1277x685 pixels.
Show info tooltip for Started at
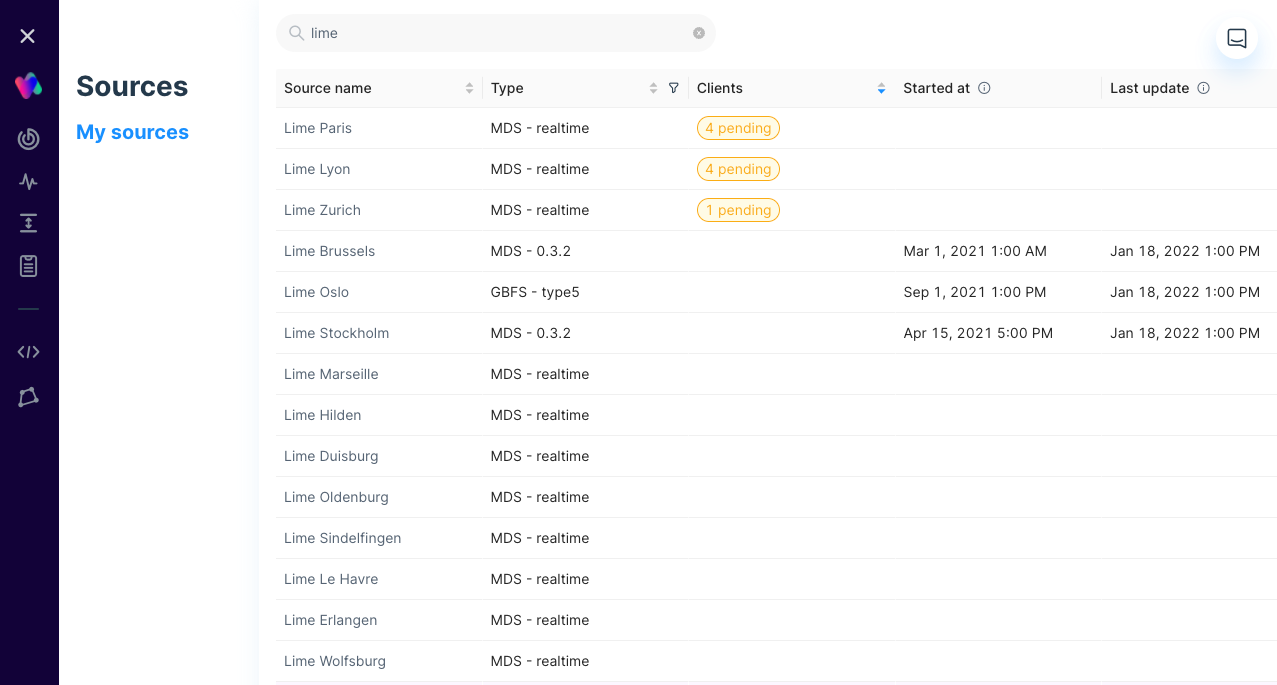click(x=984, y=88)
